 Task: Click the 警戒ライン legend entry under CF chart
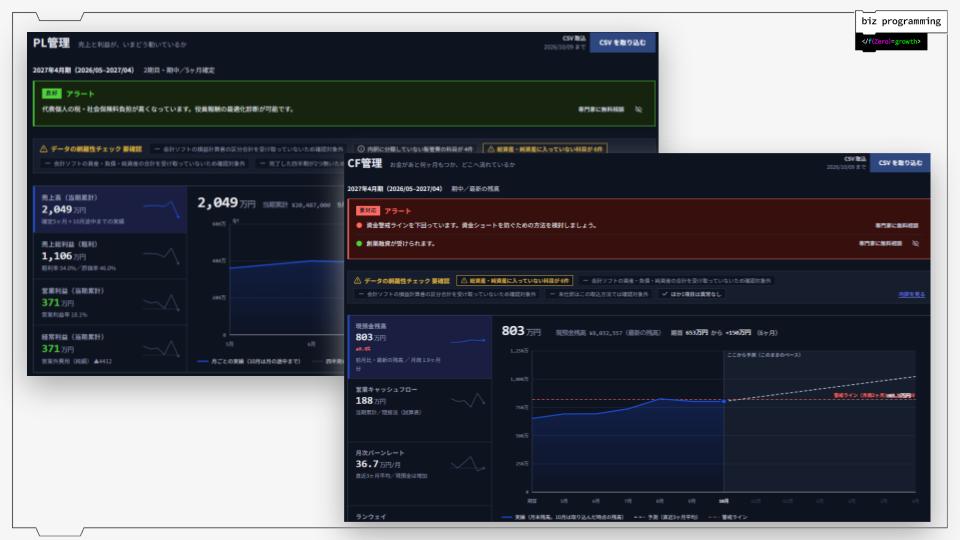pyautogui.click(x=727, y=517)
